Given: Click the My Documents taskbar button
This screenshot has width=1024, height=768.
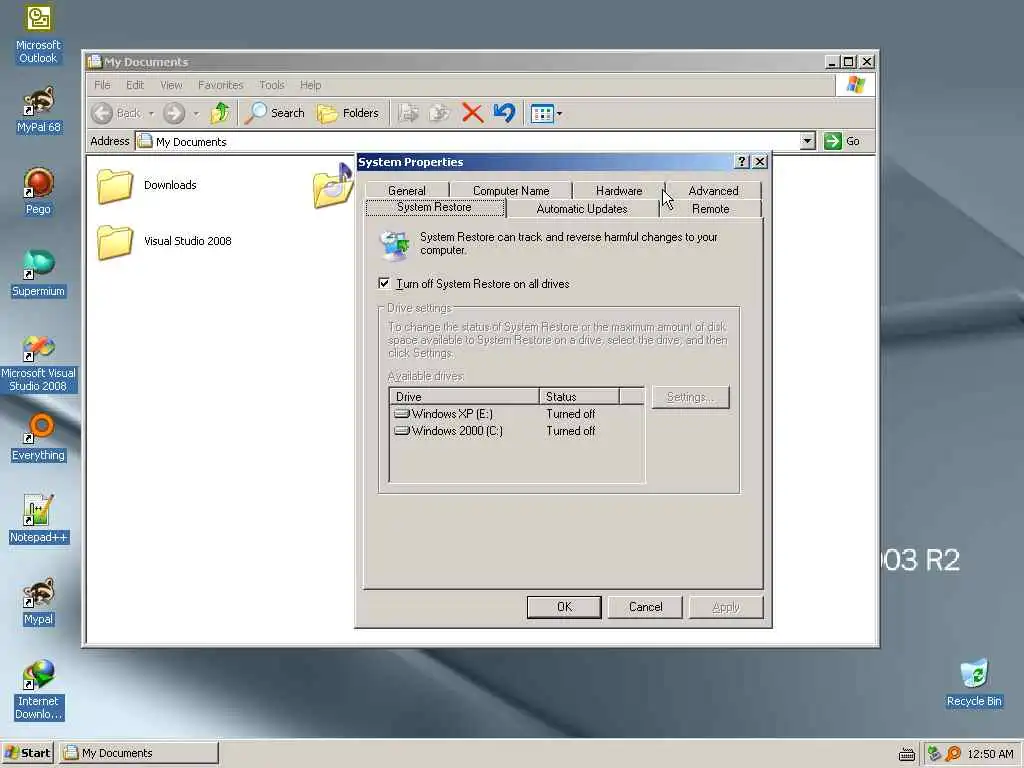Looking at the screenshot, I should (x=138, y=753).
